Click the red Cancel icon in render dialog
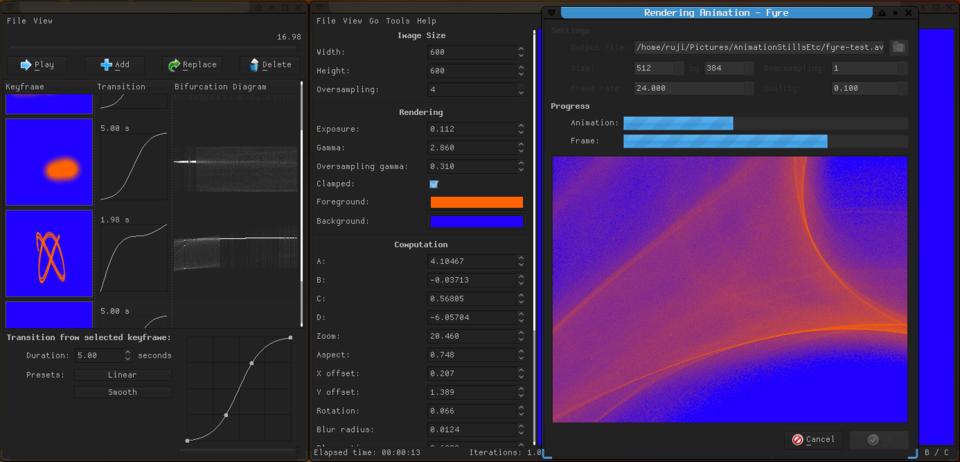 tap(797, 439)
